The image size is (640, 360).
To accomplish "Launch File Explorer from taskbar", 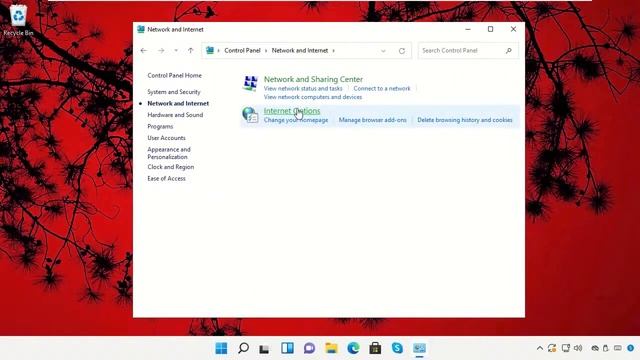I will pyautogui.click(x=331, y=348).
